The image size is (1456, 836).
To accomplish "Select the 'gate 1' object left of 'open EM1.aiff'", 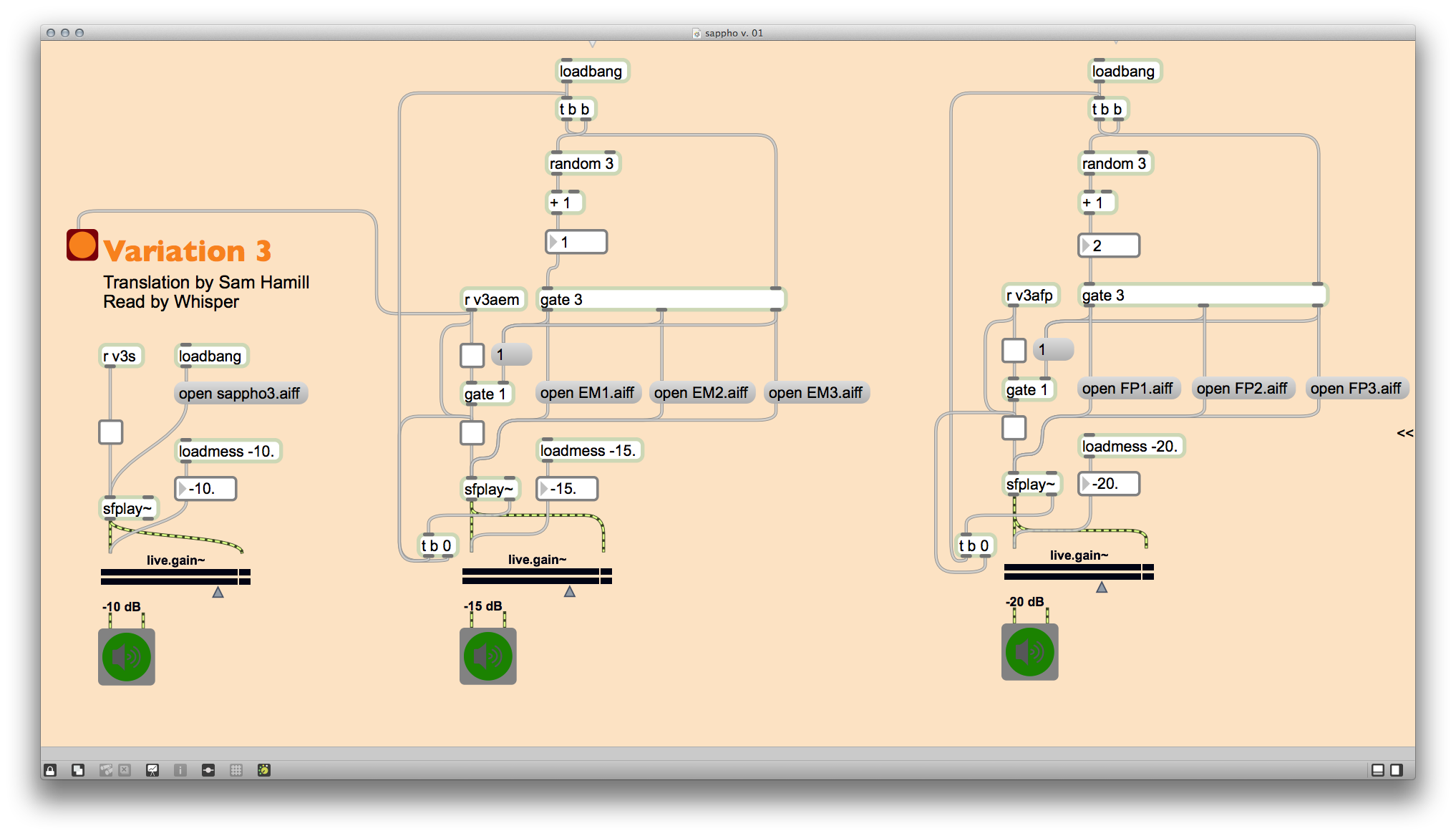I will tap(486, 394).
